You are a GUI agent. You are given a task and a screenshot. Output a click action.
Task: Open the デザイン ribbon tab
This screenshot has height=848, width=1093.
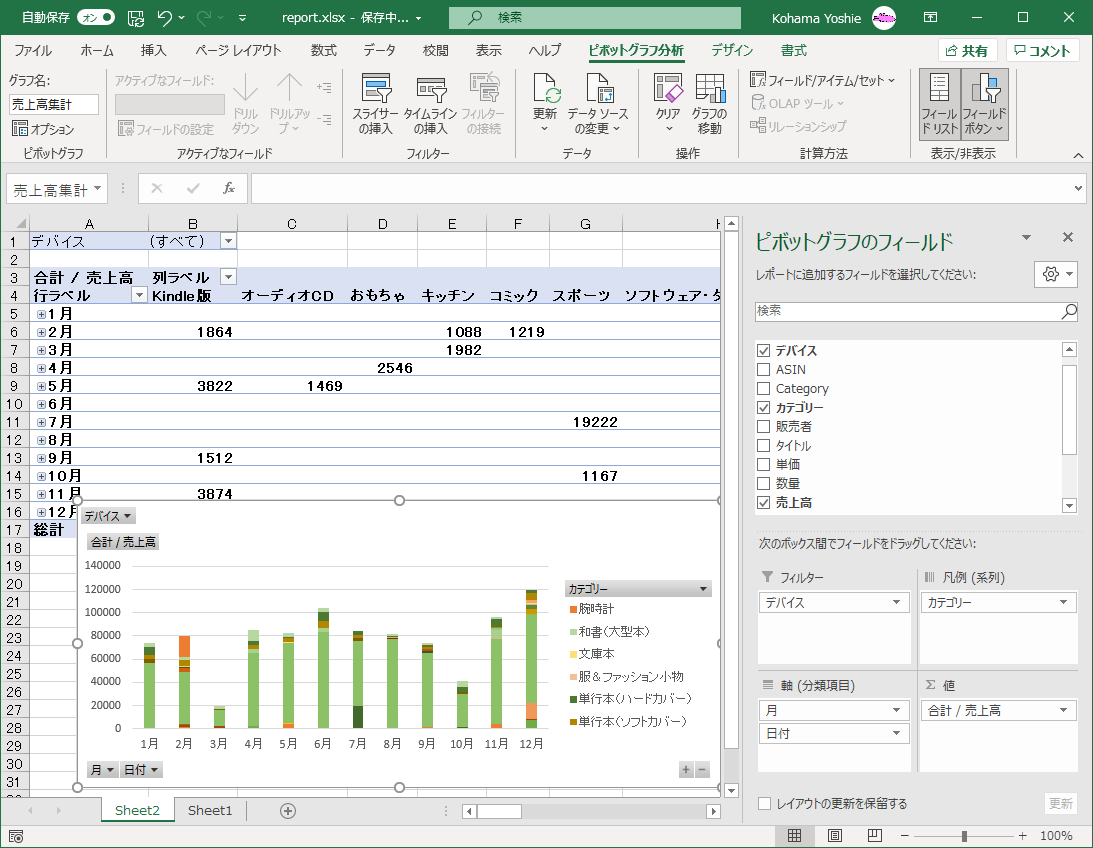[732, 51]
